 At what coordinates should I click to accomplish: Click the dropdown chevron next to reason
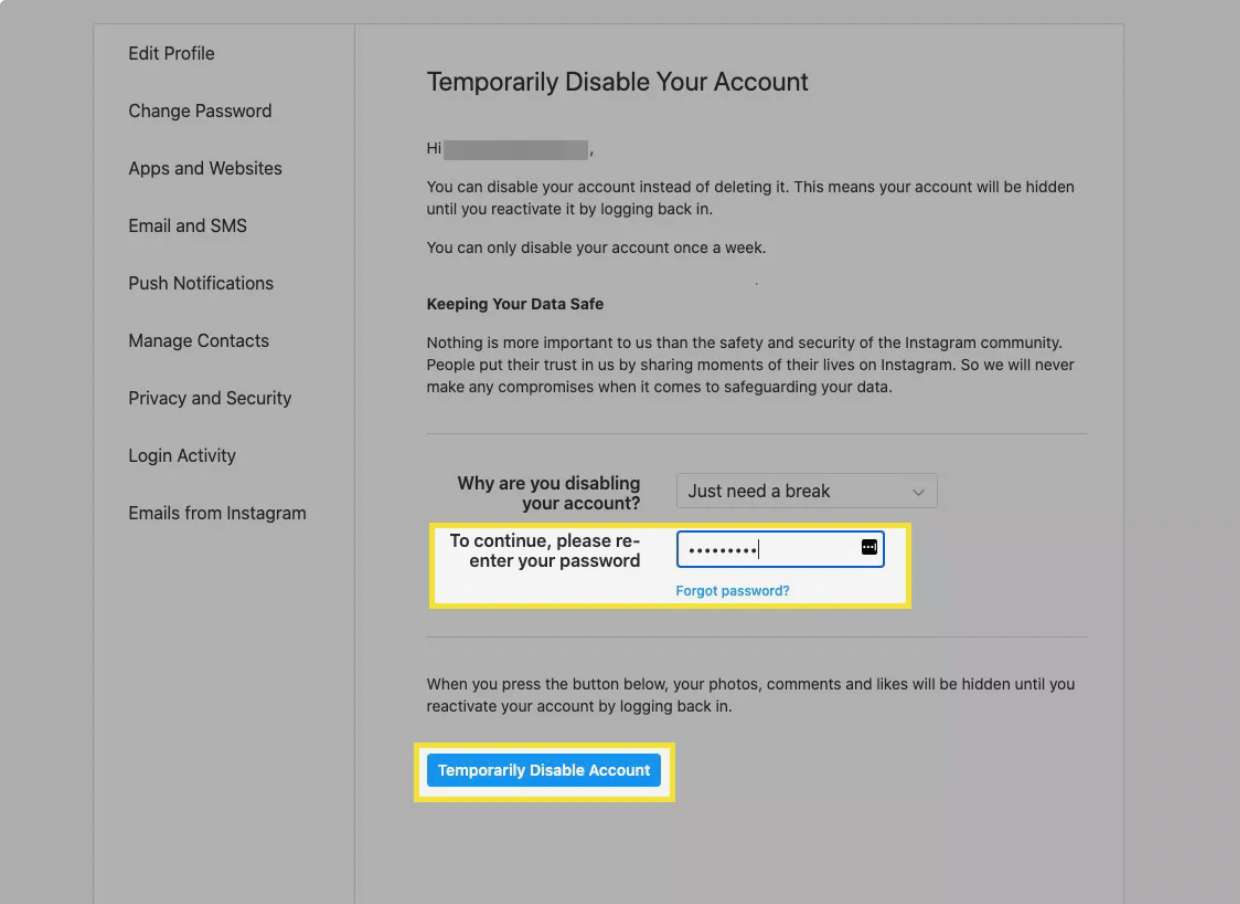[x=919, y=491]
